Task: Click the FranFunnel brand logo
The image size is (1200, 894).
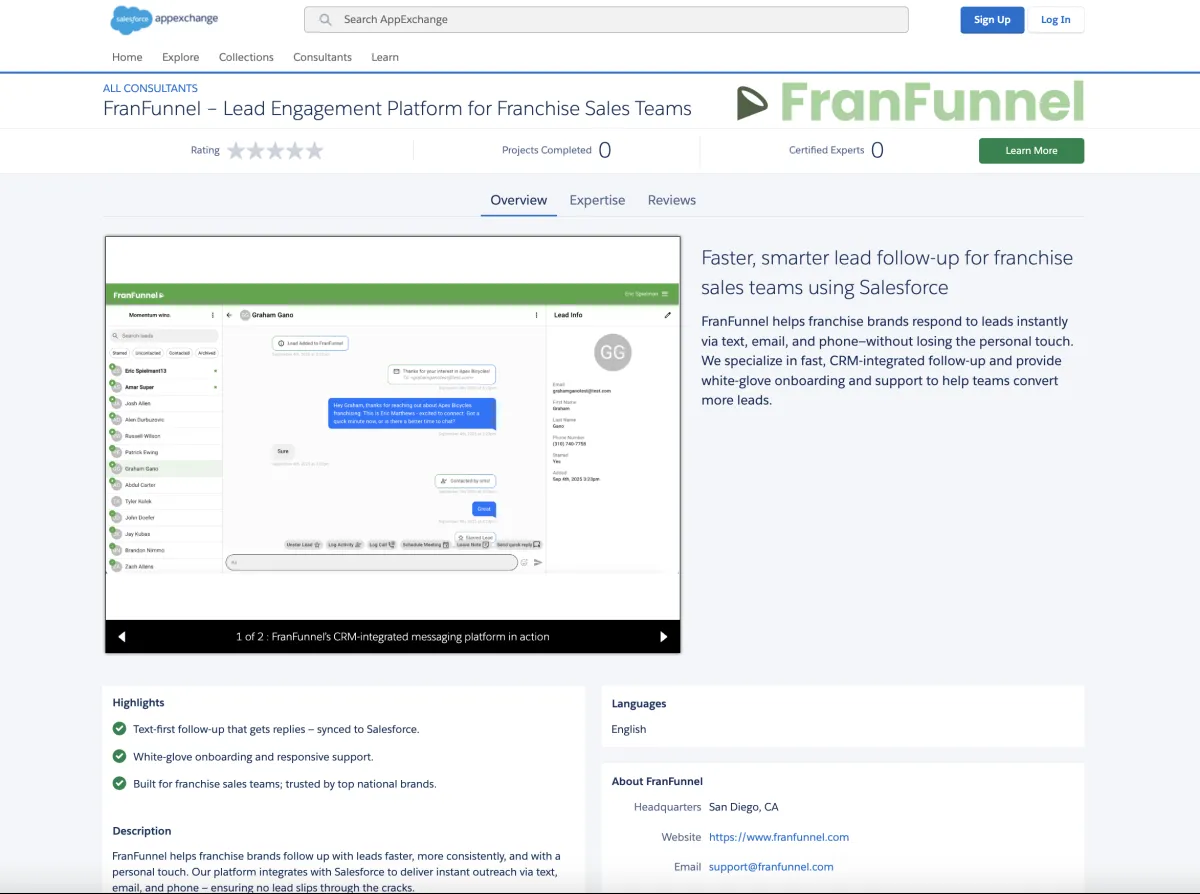Action: click(910, 101)
